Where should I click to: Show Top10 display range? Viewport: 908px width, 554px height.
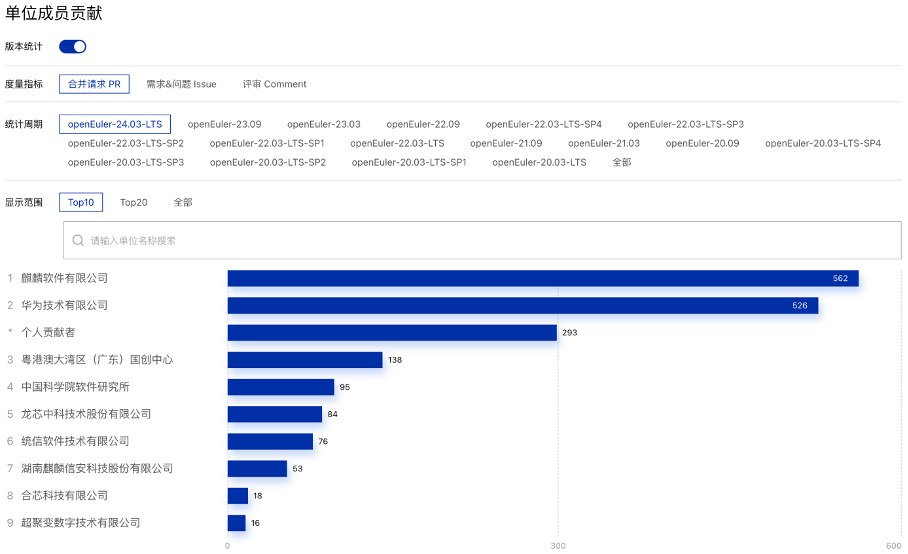tap(81, 202)
